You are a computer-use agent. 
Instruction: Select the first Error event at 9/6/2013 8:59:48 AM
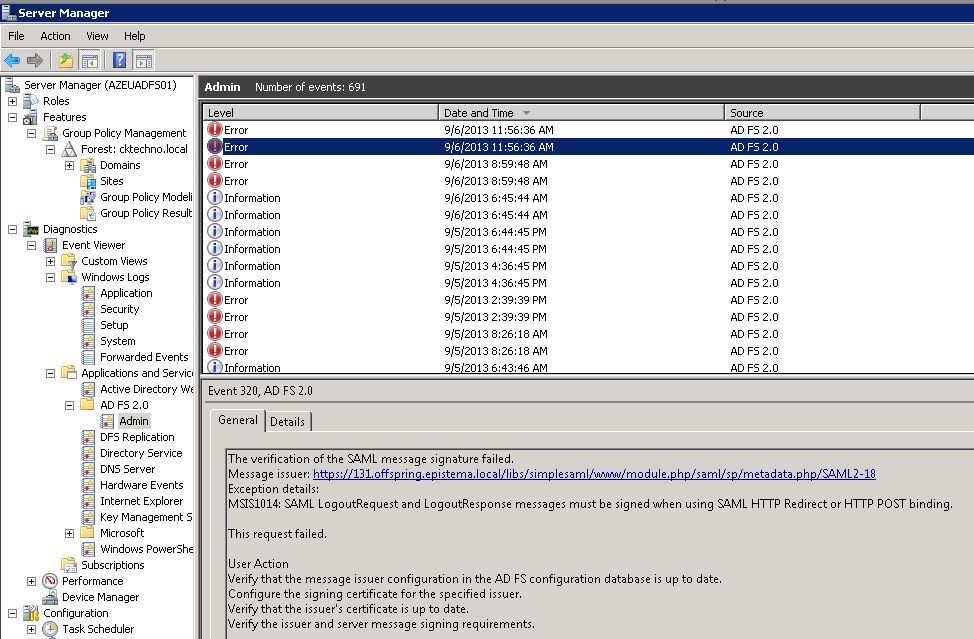(x=588, y=164)
